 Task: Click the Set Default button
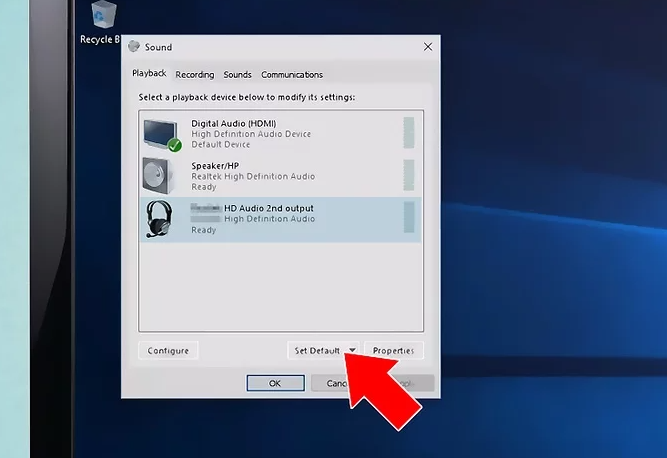(x=316, y=351)
